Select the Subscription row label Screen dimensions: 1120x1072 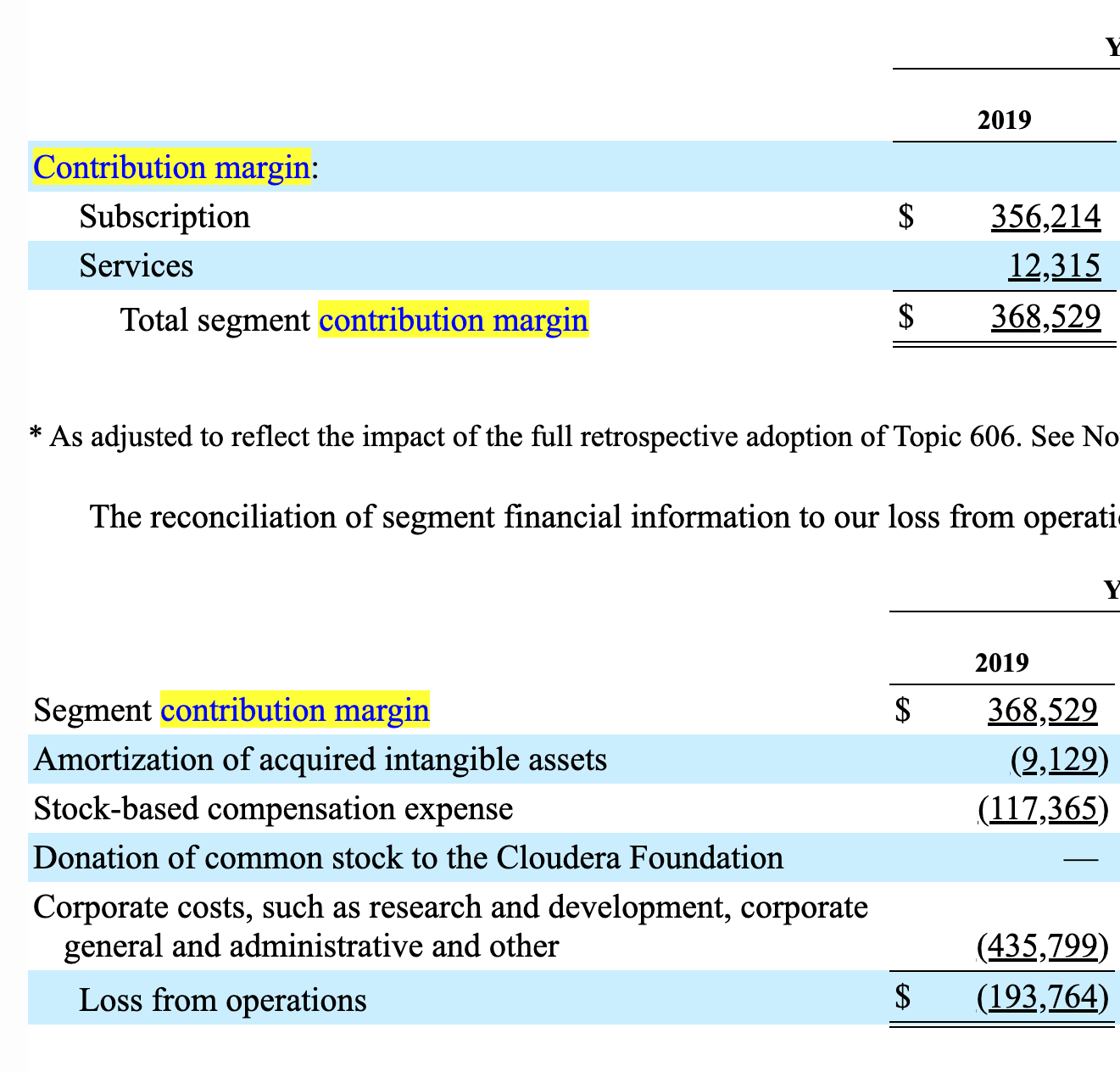(164, 217)
